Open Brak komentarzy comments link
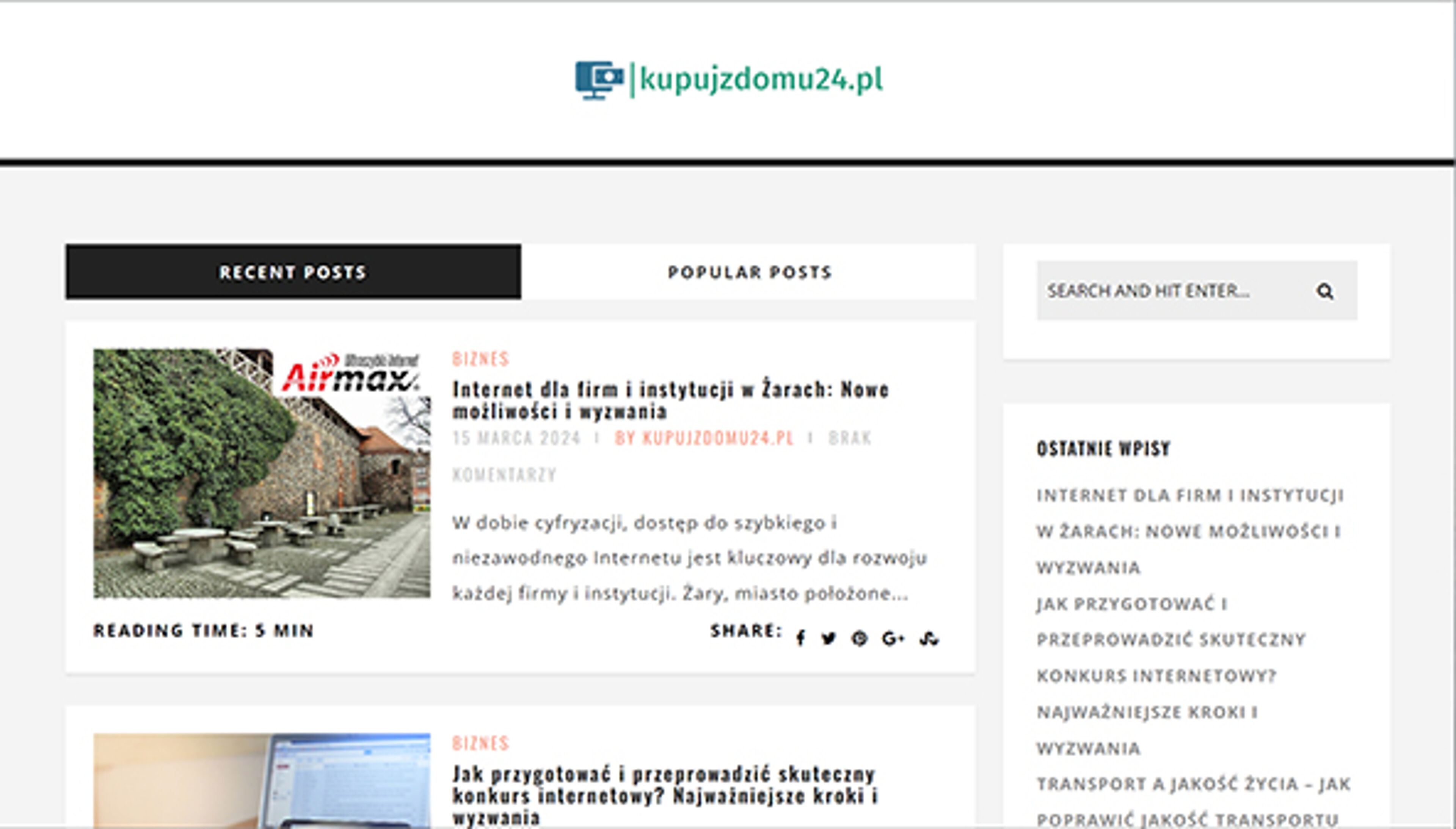The width and height of the screenshot is (1456, 829). [x=849, y=438]
